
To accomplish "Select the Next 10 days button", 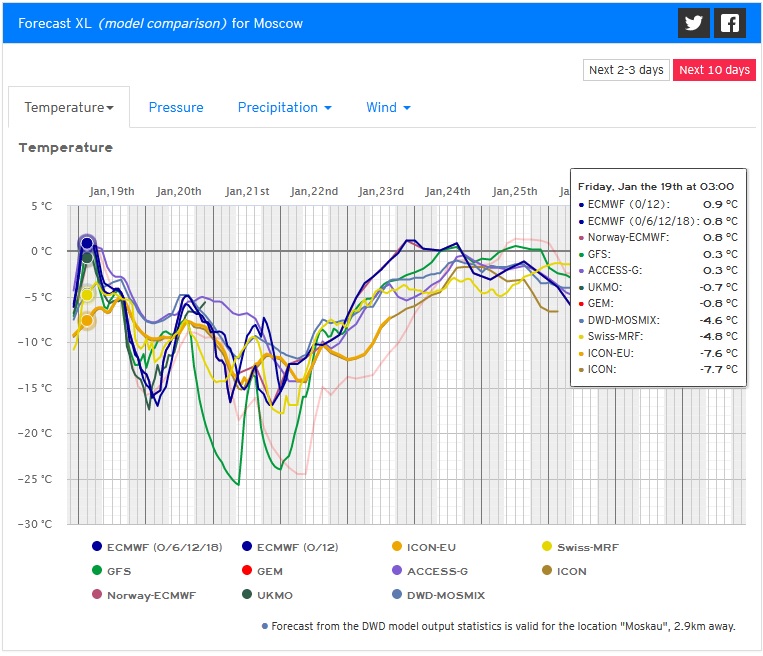I will point(714,70).
